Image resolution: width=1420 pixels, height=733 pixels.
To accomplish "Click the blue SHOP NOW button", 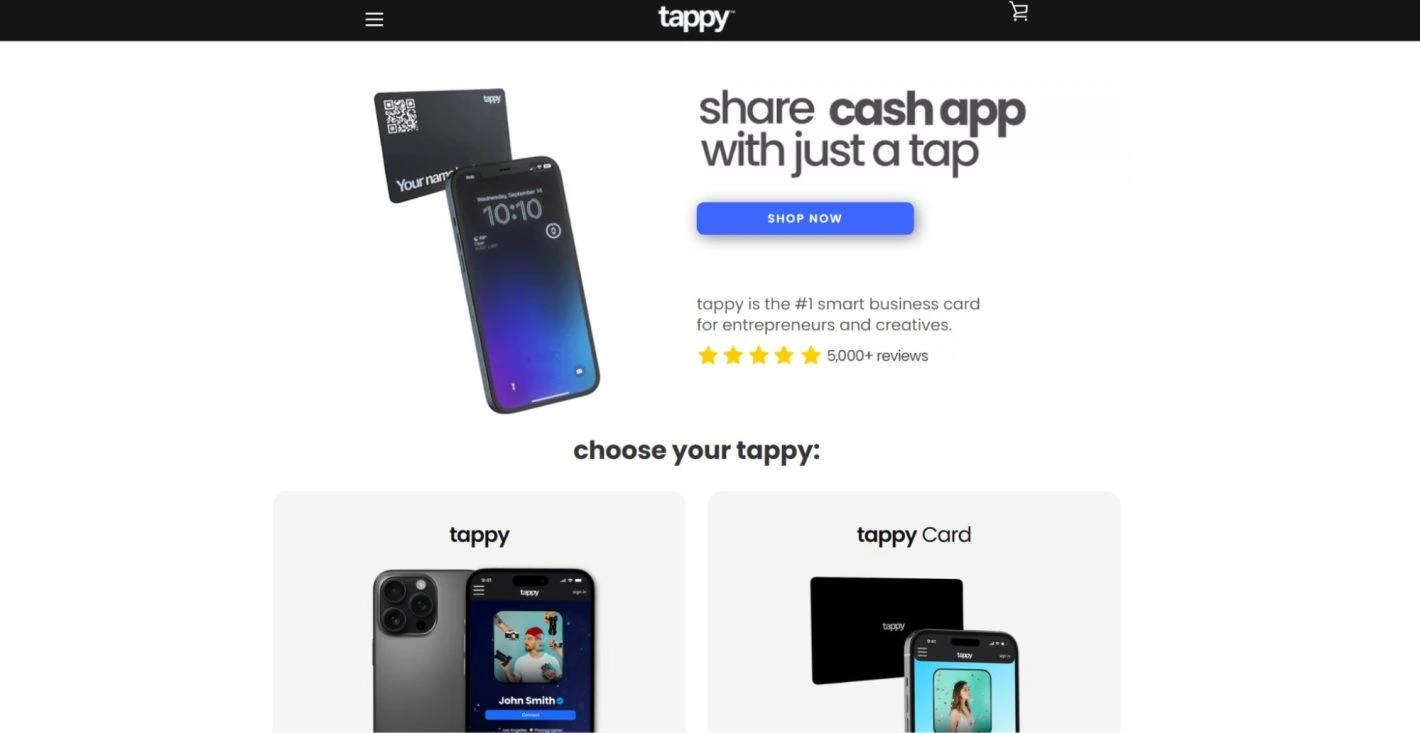I will [x=805, y=218].
